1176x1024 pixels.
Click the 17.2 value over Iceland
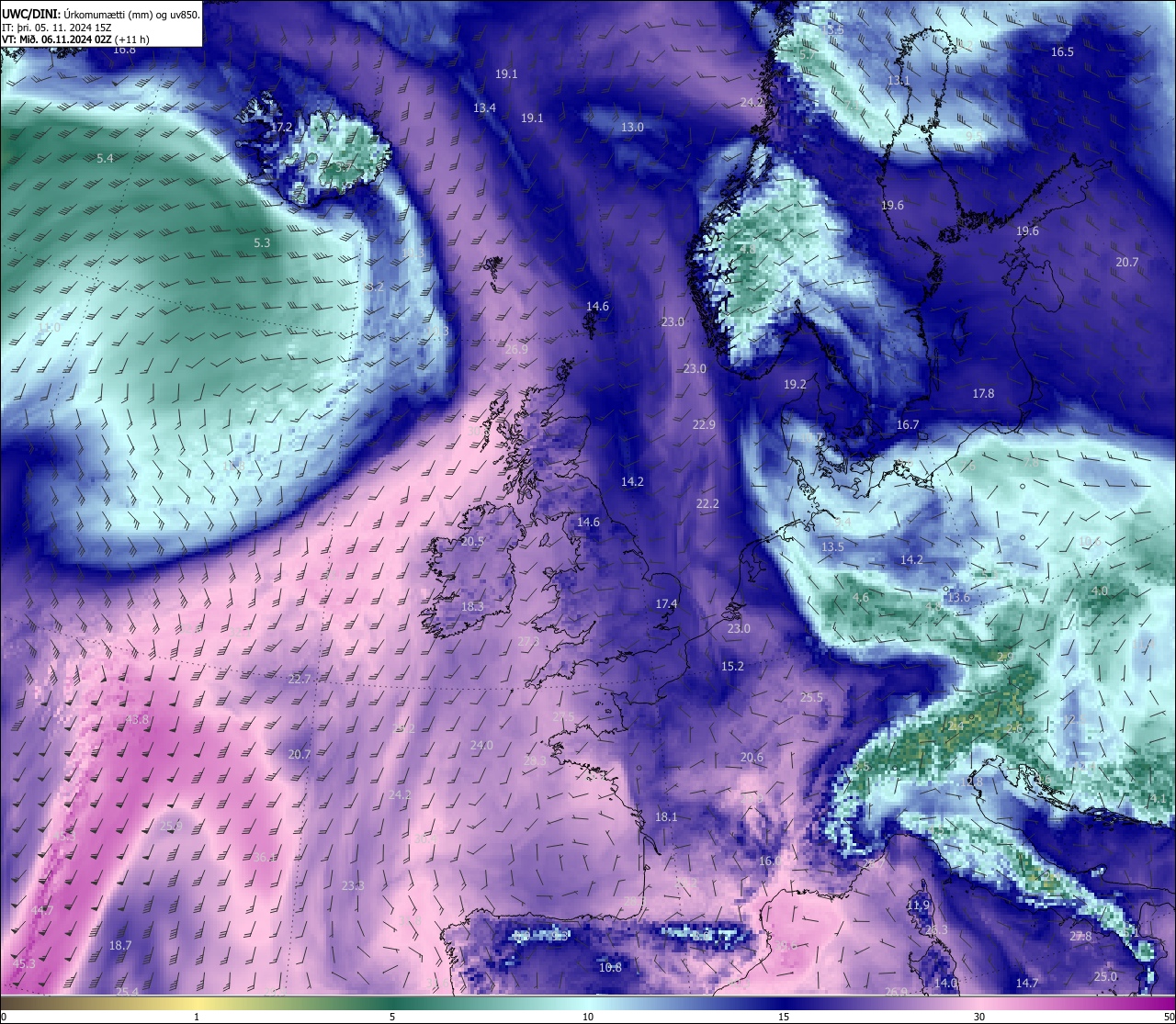point(281,127)
